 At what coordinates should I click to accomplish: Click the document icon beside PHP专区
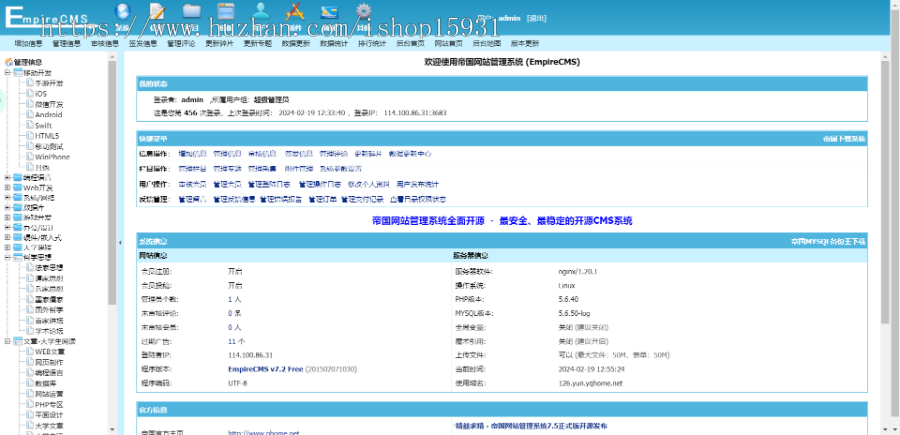point(30,405)
